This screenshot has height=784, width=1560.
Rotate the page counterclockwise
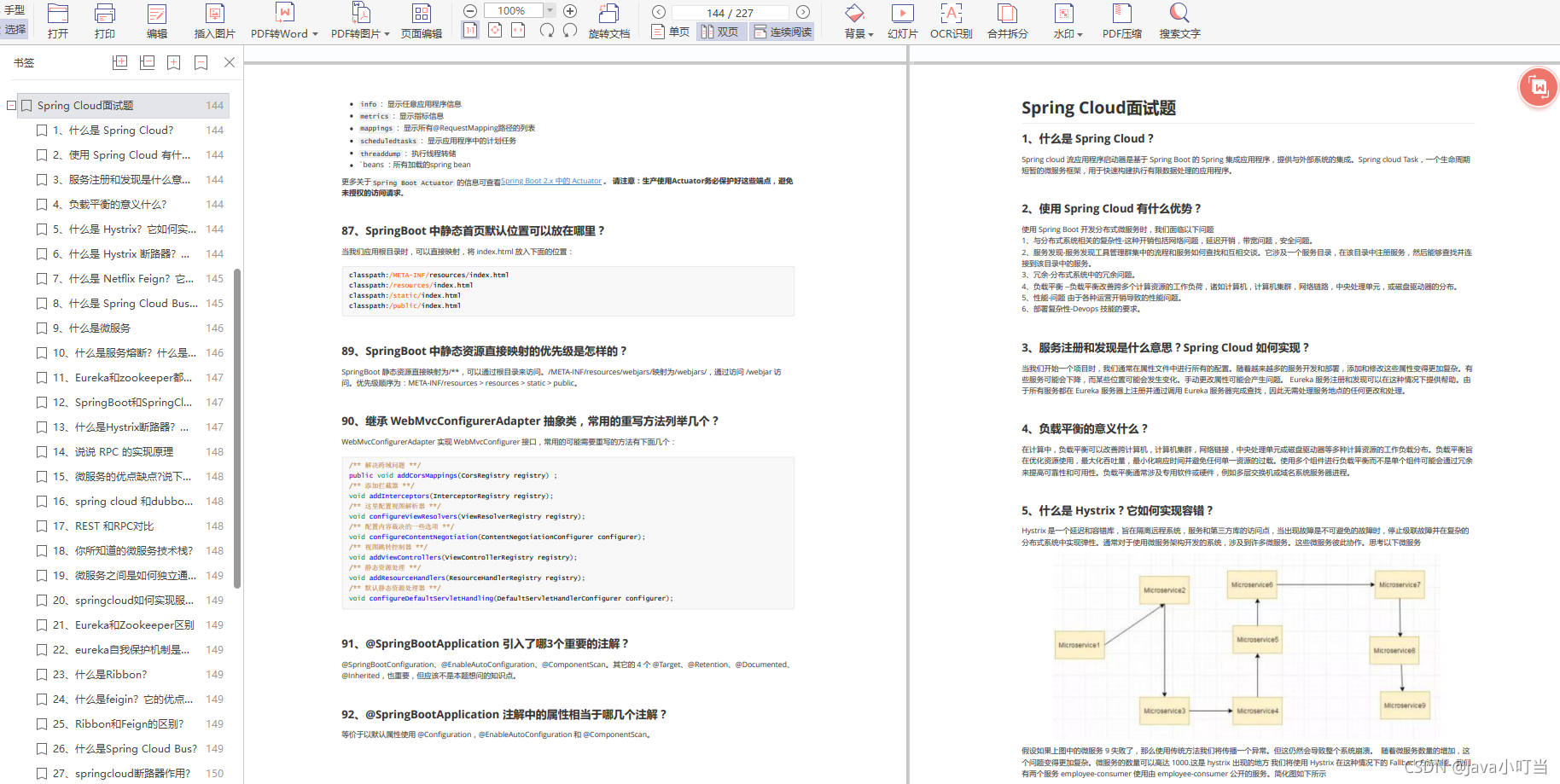click(547, 31)
